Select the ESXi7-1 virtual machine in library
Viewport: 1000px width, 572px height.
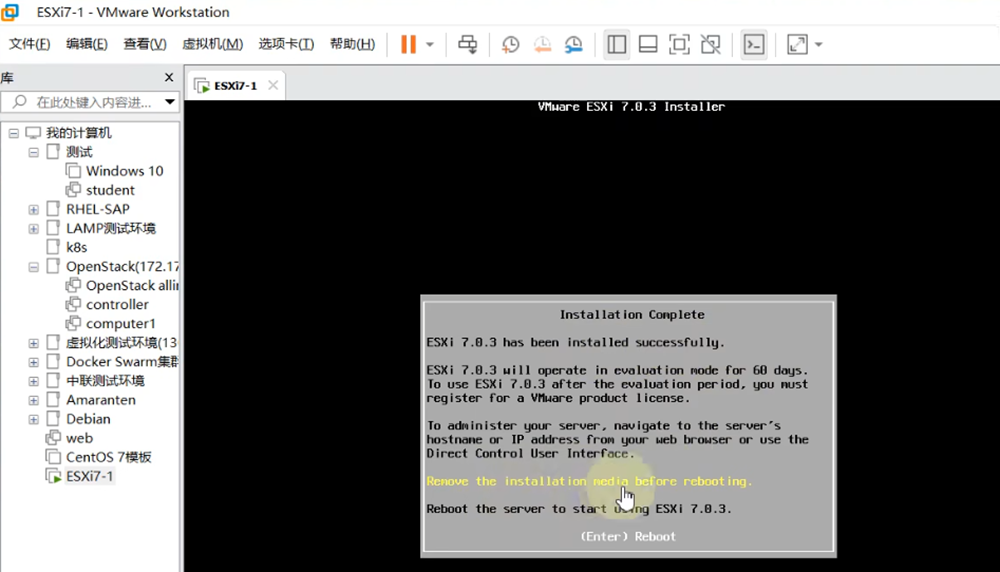[x=89, y=476]
